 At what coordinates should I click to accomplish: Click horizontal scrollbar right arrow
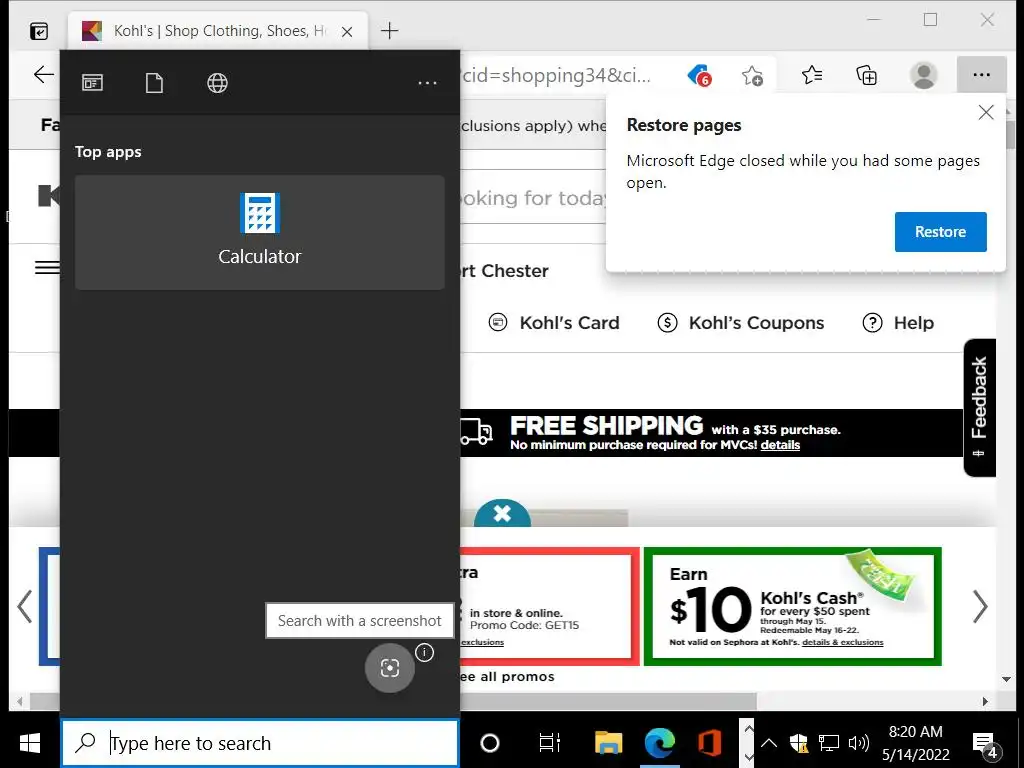coord(985,701)
